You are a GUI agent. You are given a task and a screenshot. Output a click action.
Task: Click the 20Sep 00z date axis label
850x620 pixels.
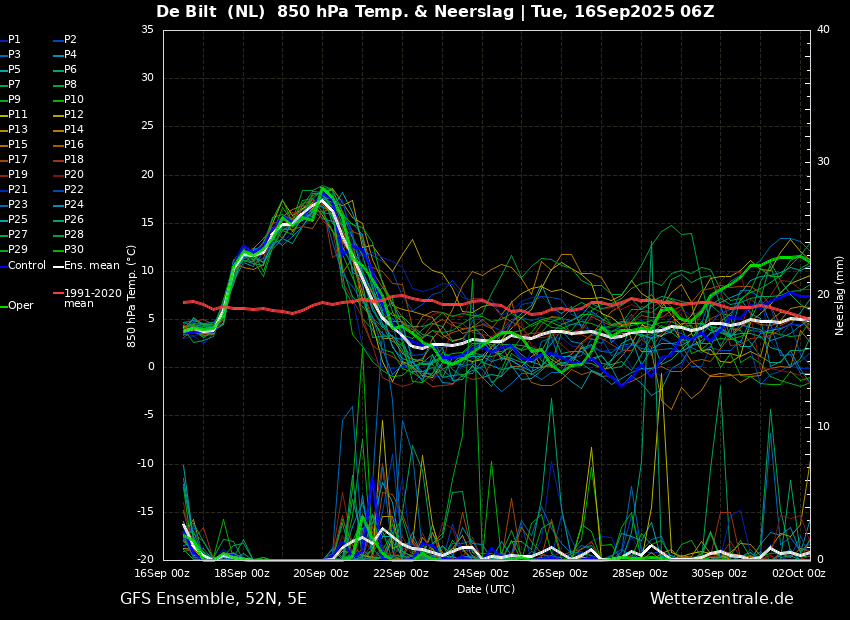coord(323,573)
